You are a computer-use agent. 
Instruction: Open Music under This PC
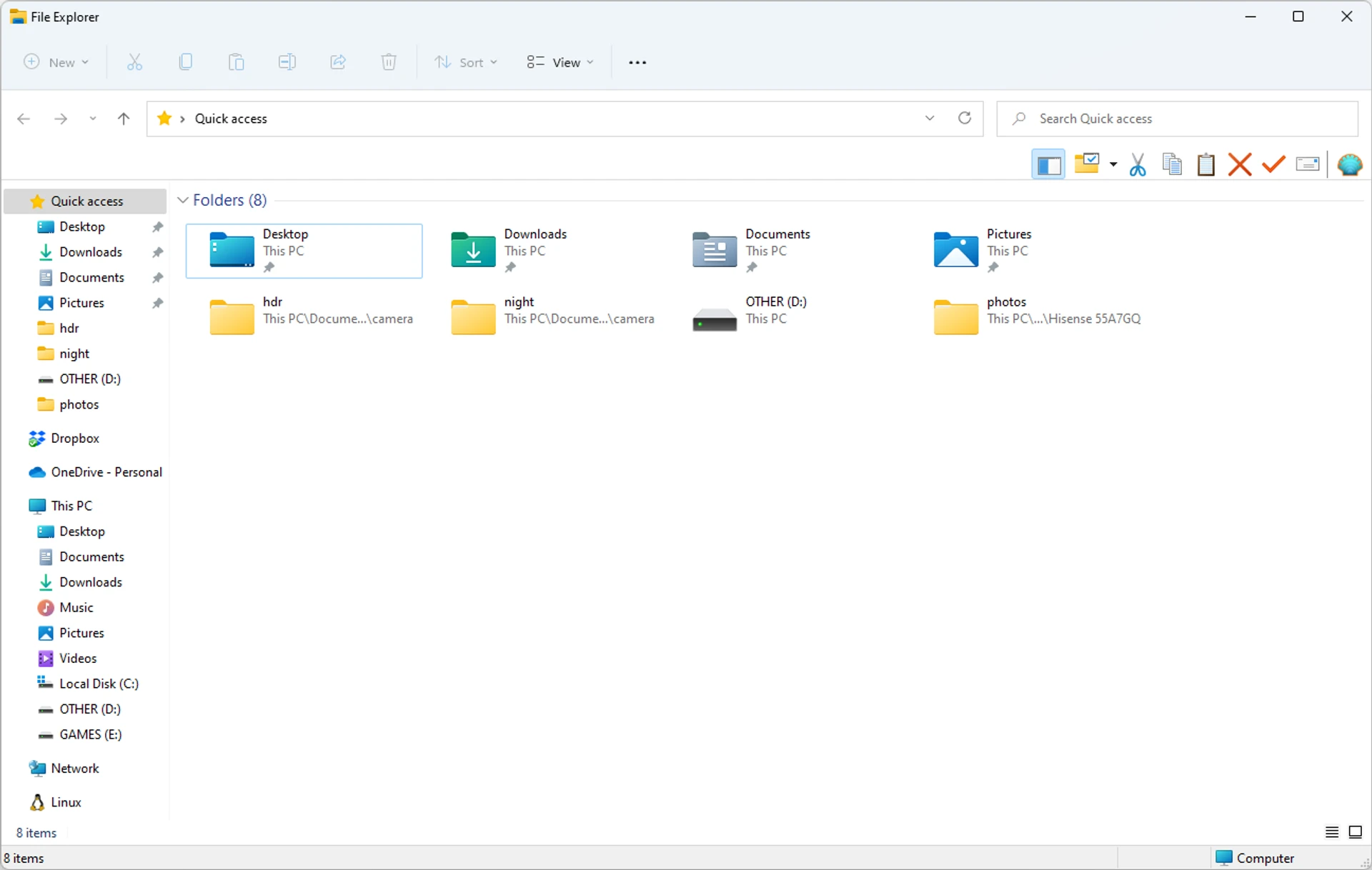click(x=76, y=607)
